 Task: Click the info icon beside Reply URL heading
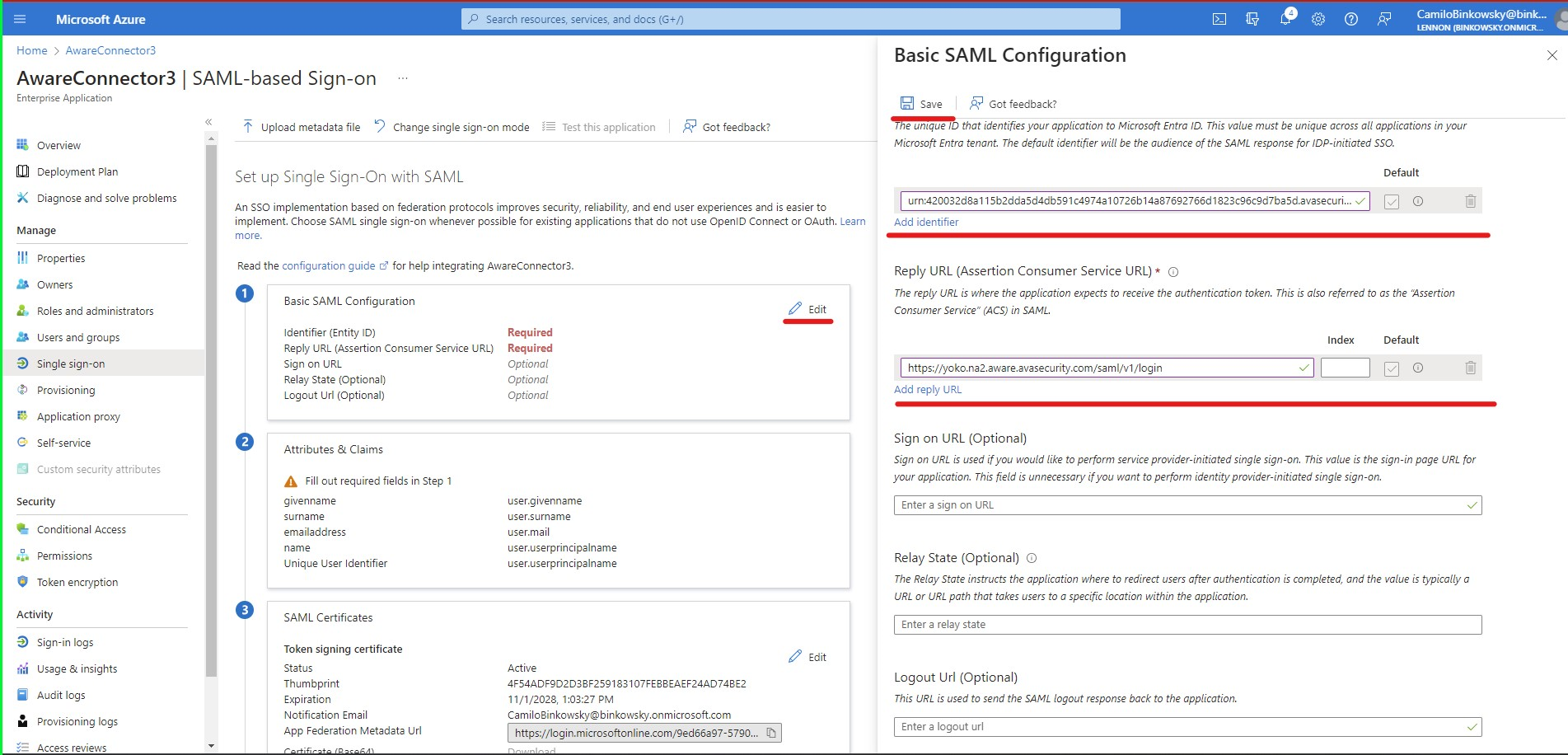(x=1173, y=271)
